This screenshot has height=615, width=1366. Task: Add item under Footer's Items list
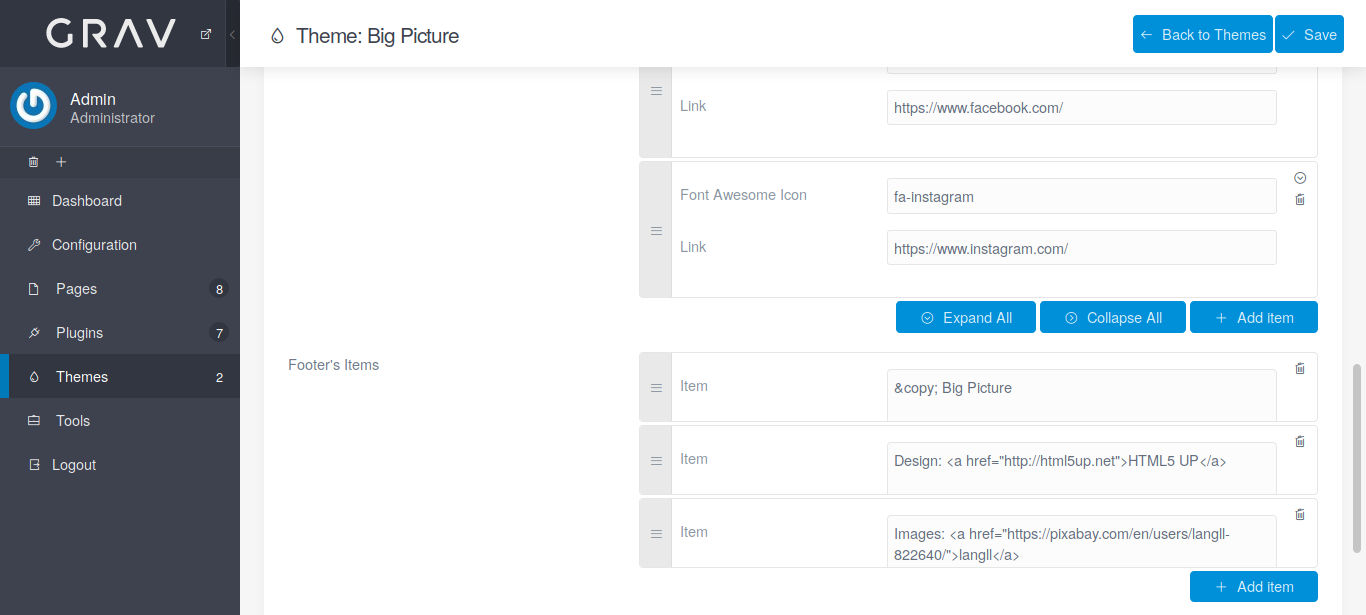coord(1253,587)
